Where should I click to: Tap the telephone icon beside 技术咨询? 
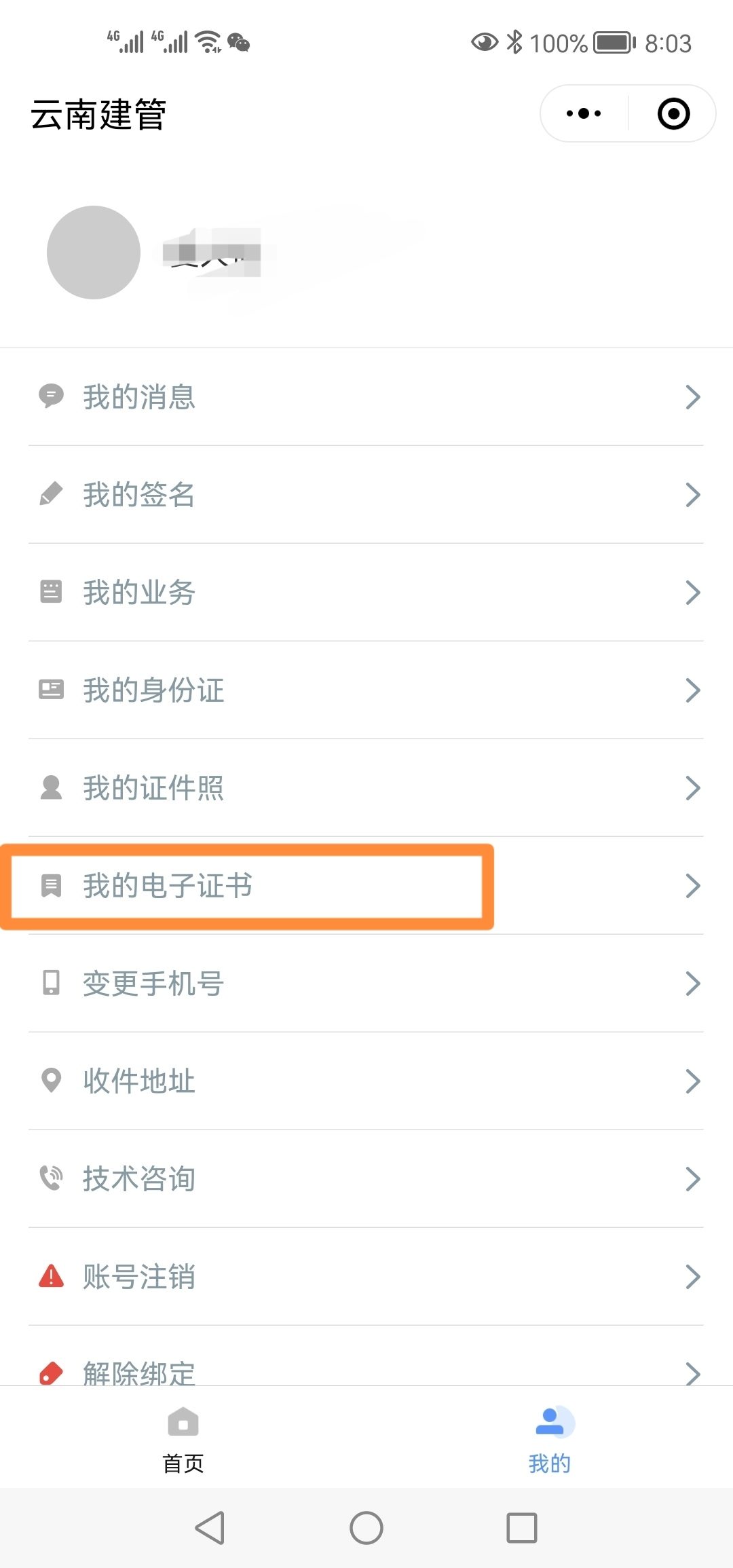coord(51,1178)
